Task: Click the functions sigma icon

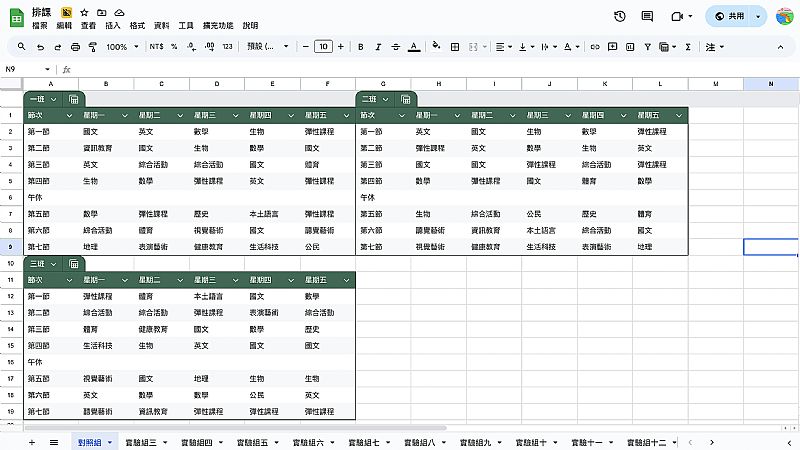Action: point(689,47)
